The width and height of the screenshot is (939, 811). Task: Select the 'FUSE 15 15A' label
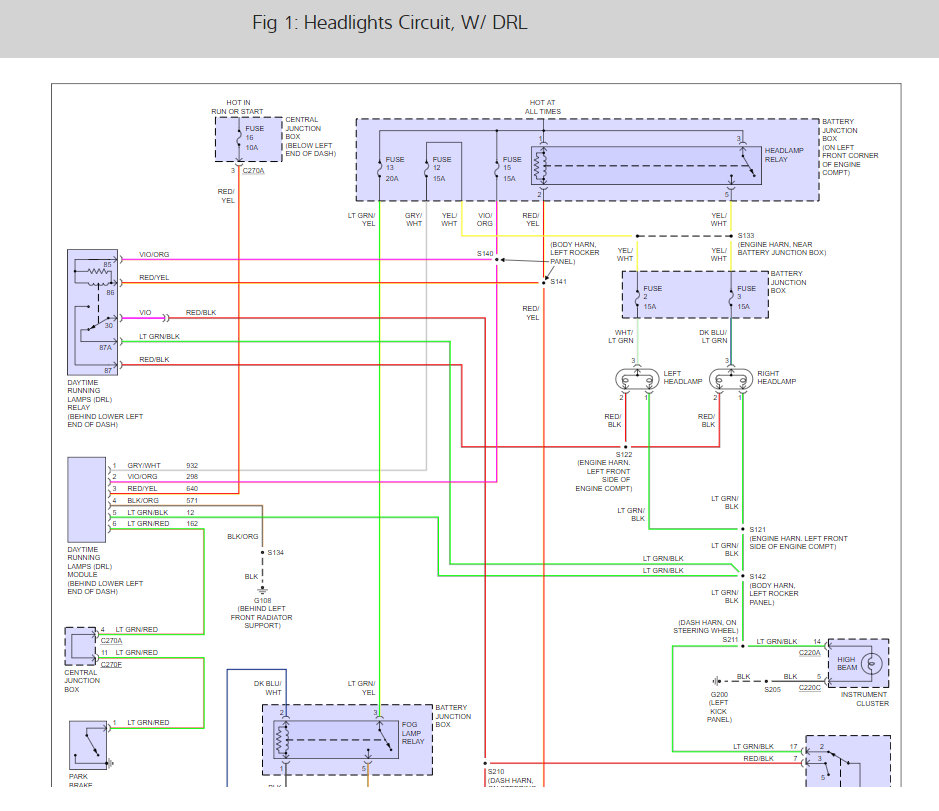point(512,169)
